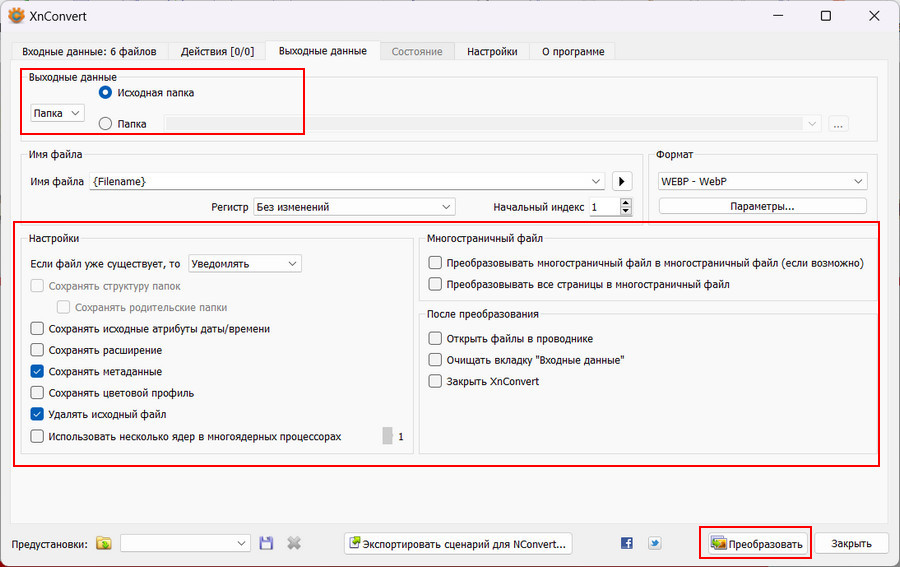
Task: Open the Facebook share icon
Action: point(627,543)
